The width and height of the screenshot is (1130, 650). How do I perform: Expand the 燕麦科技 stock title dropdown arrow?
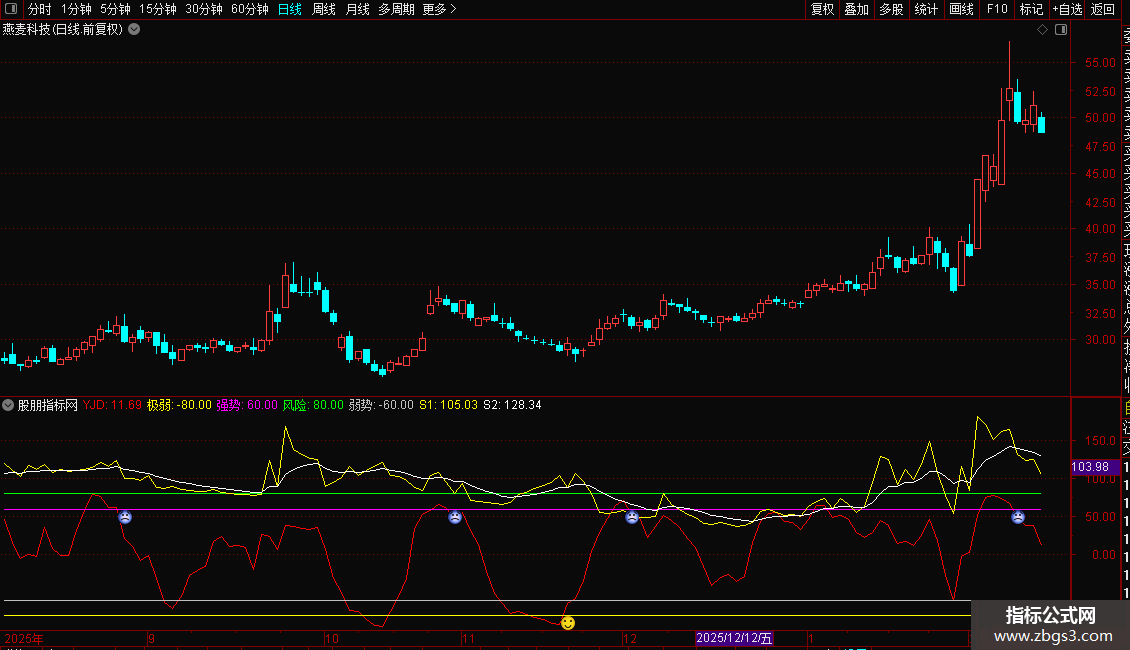click(134, 30)
